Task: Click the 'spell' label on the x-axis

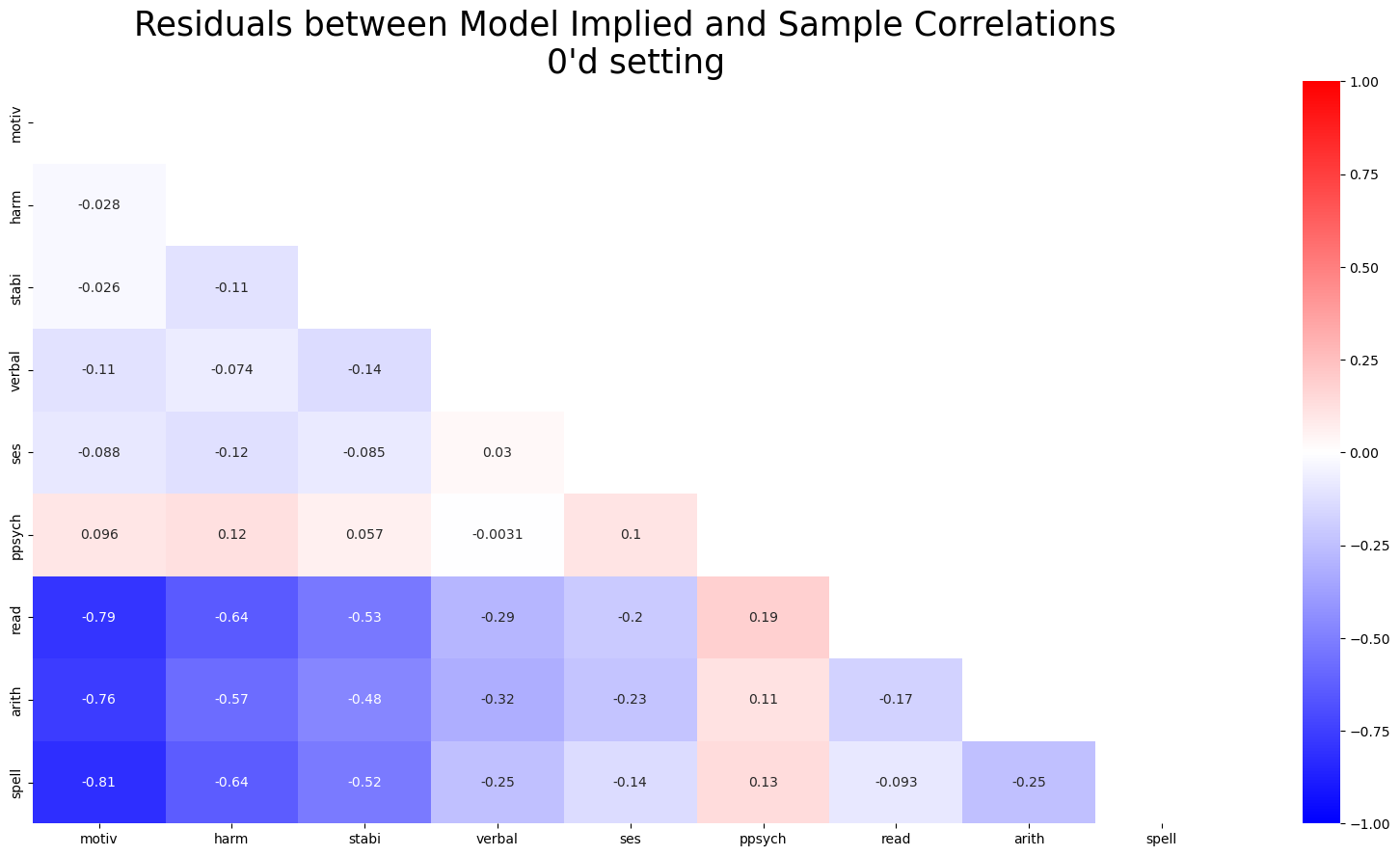Action: point(1161,839)
